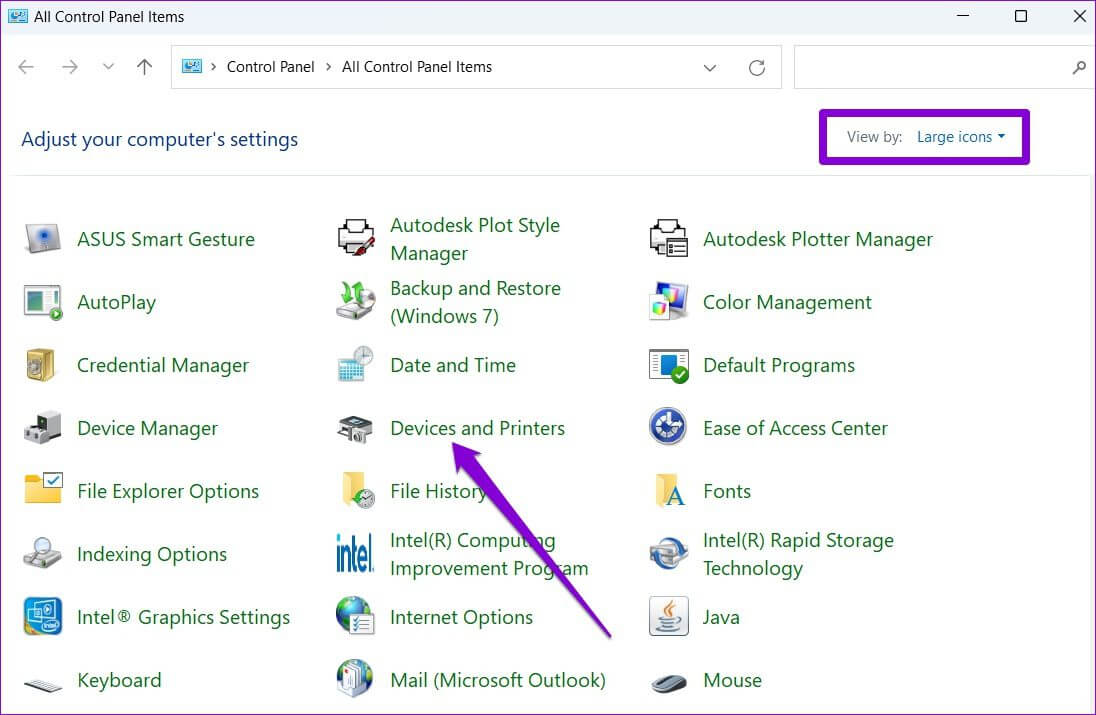Open the recent locations dropdown arrow
Viewport: 1096px width, 715px height.
[108, 66]
